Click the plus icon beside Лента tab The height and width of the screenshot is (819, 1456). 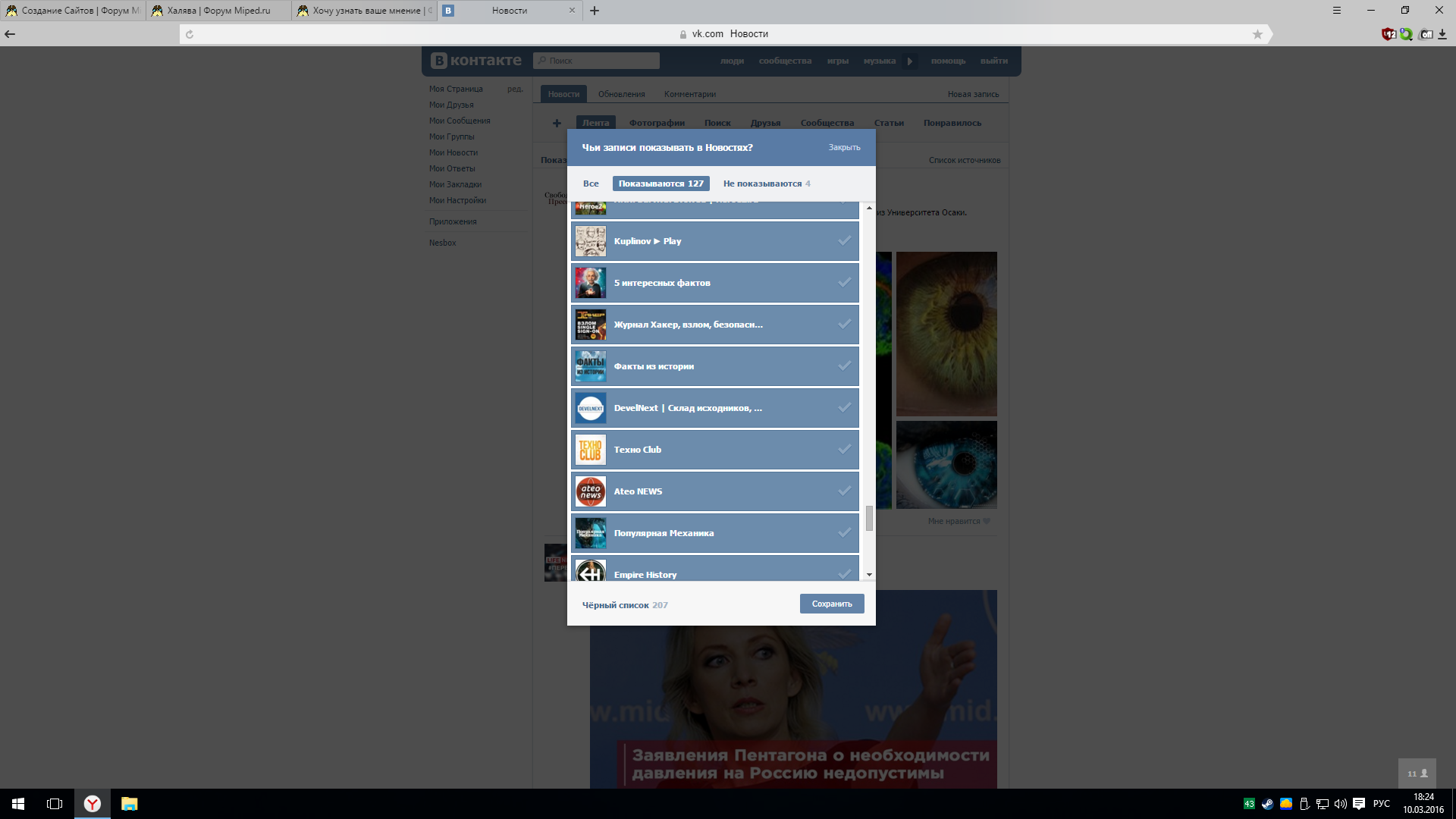coord(557,123)
